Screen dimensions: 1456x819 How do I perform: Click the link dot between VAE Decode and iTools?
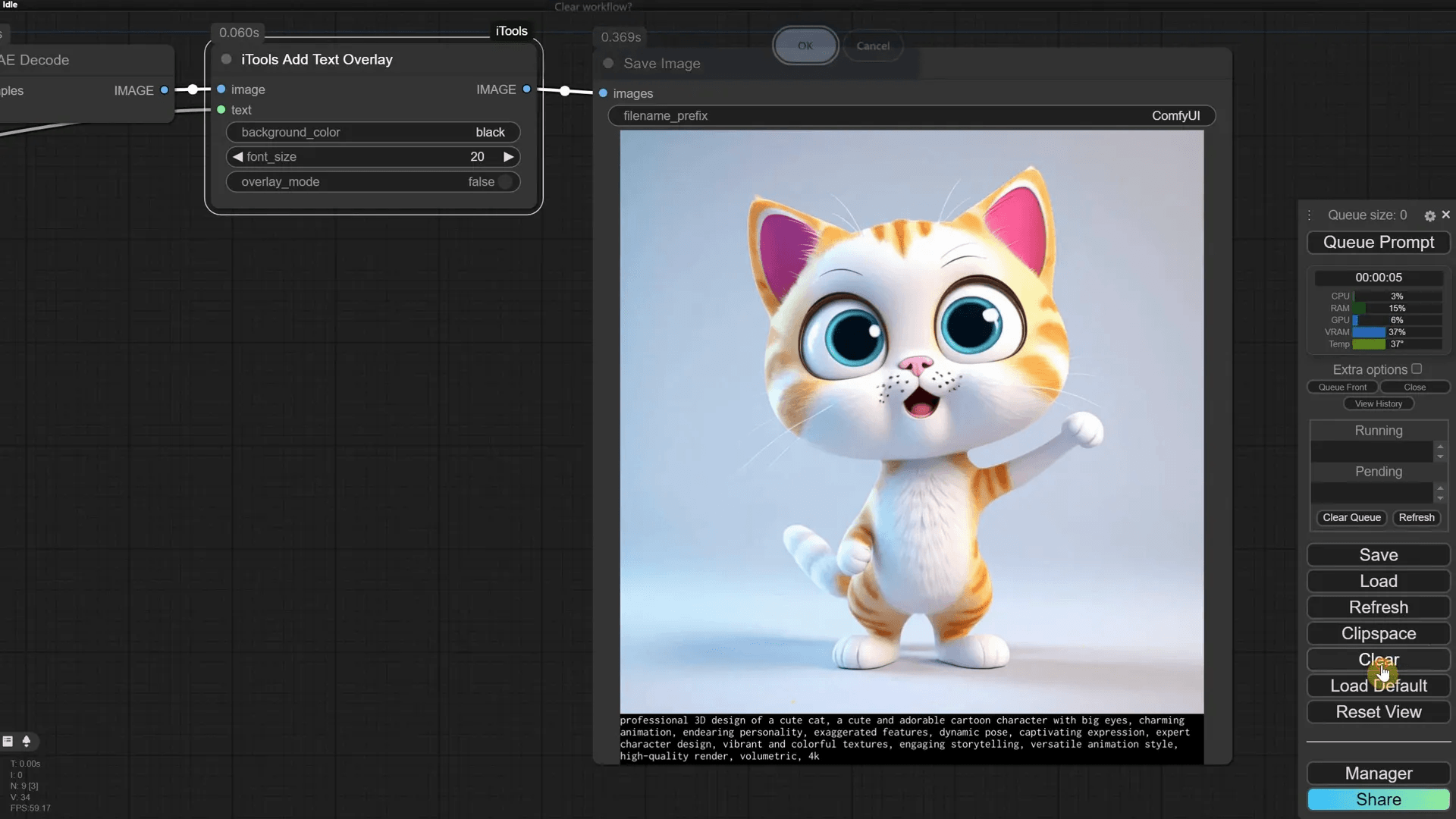point(193,89)
